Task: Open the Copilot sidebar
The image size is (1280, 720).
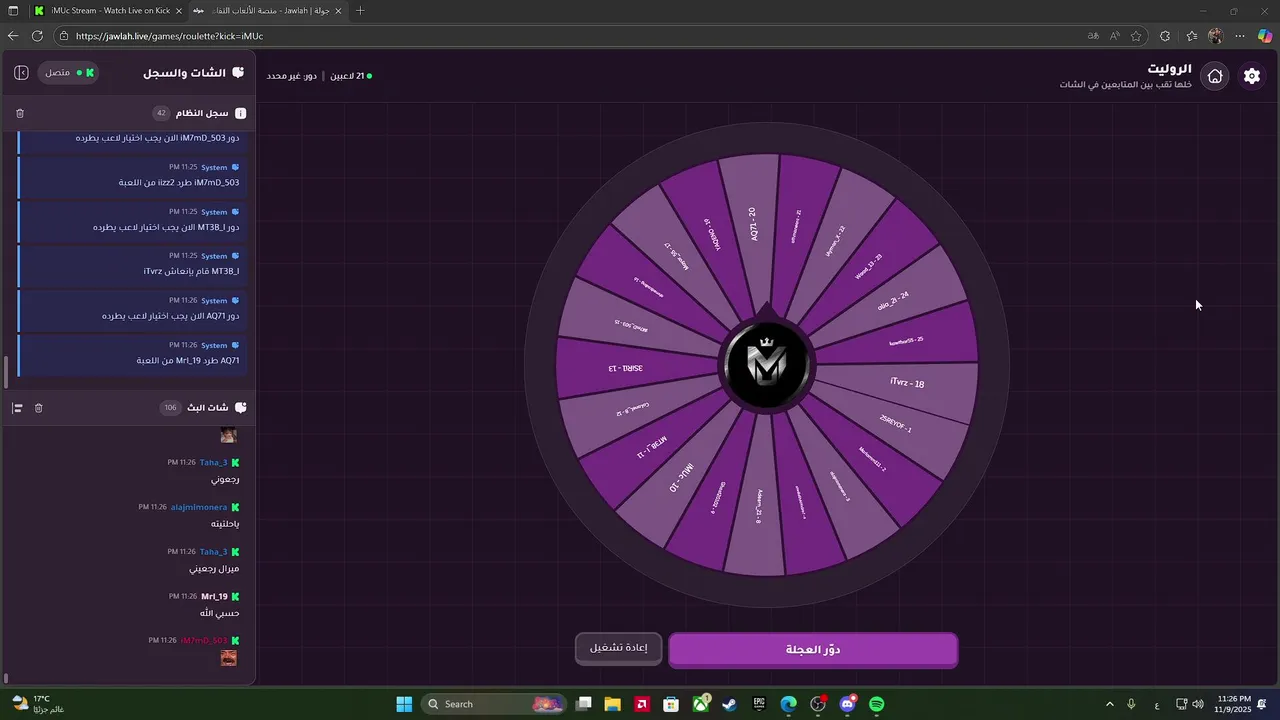Action: [x=1265, y=36]
